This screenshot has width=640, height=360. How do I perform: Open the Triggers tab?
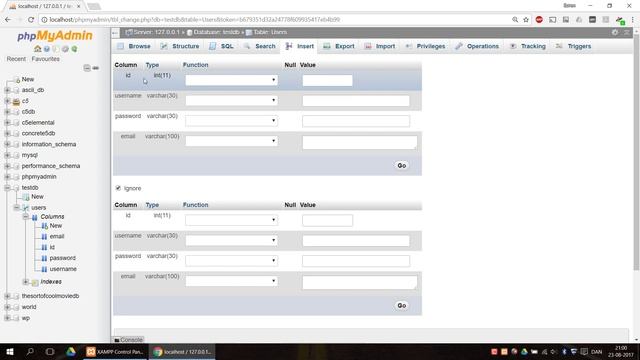point(573,47)
